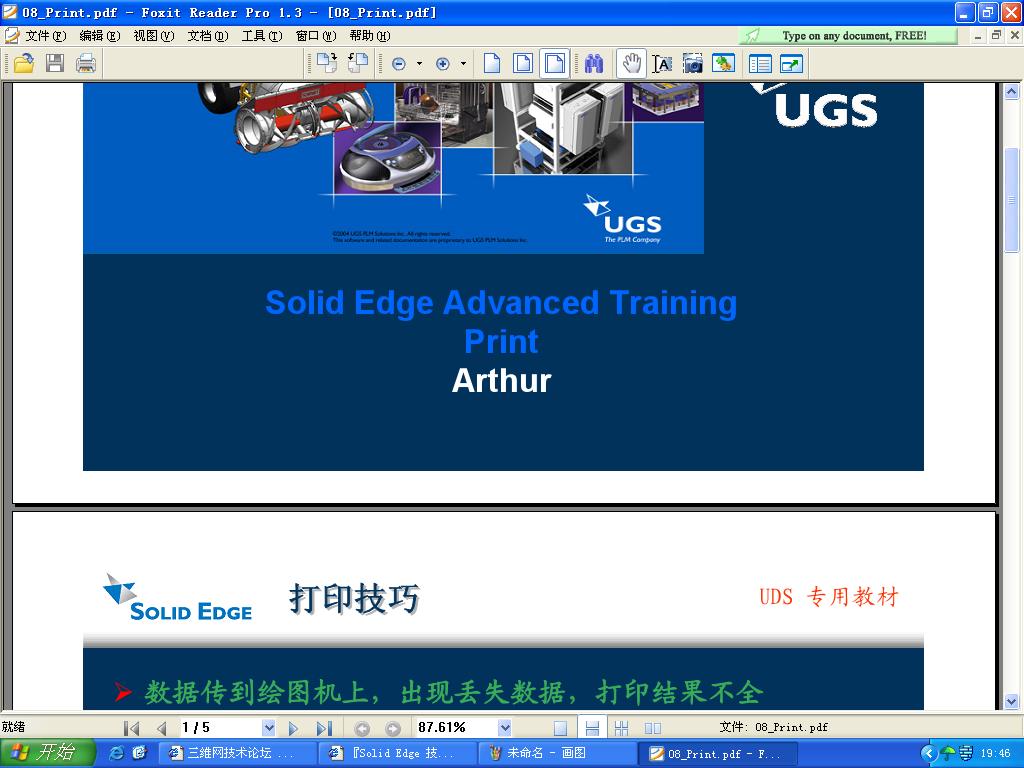Click the full screen view icon
The width and height of the screenshot is (1024, 768).
coord(792,63)
